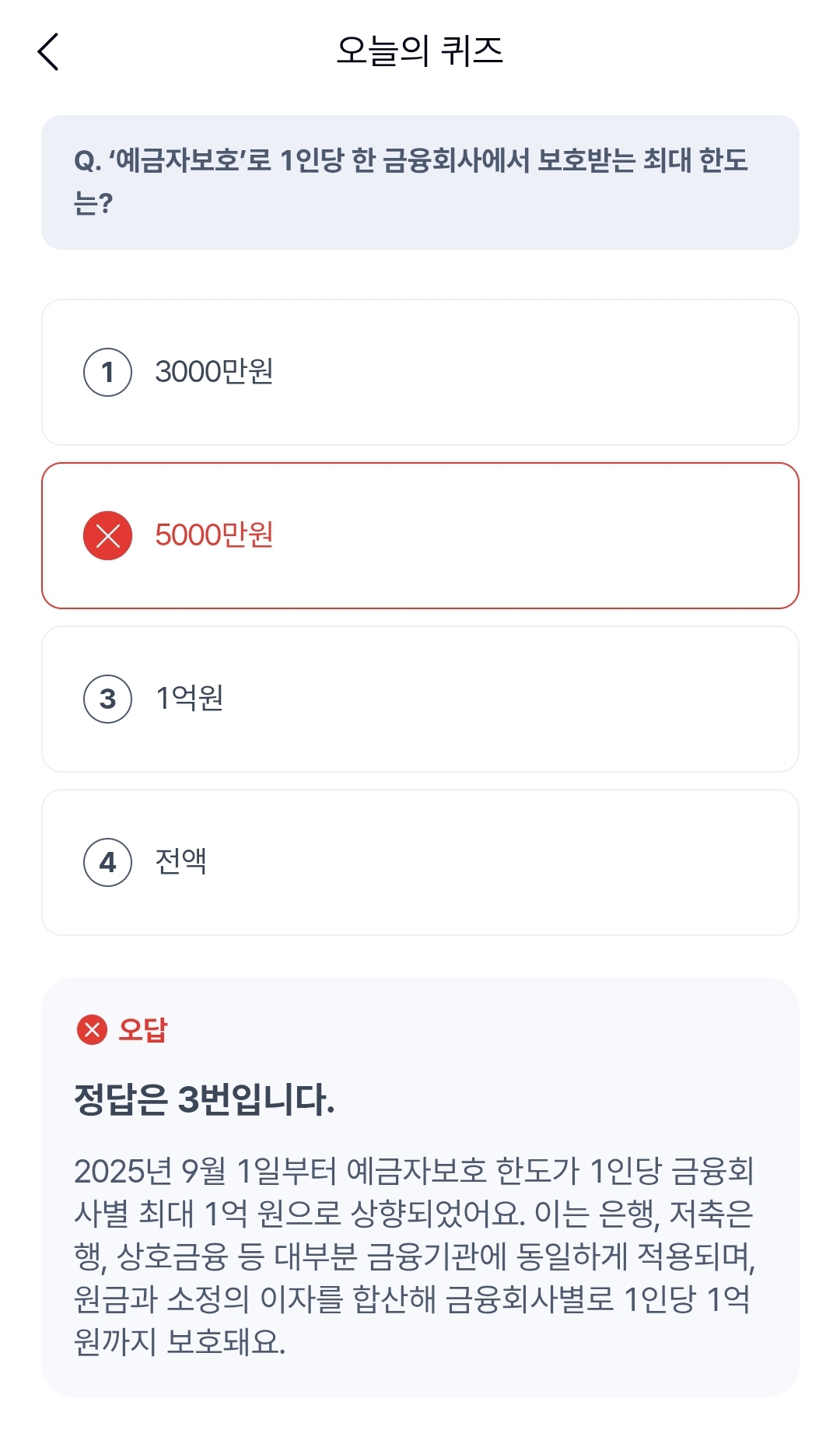Screen dimensions: 840x1444
Task: Click the red X icon beside 5000만원
Action: click(x=107, y=535)
